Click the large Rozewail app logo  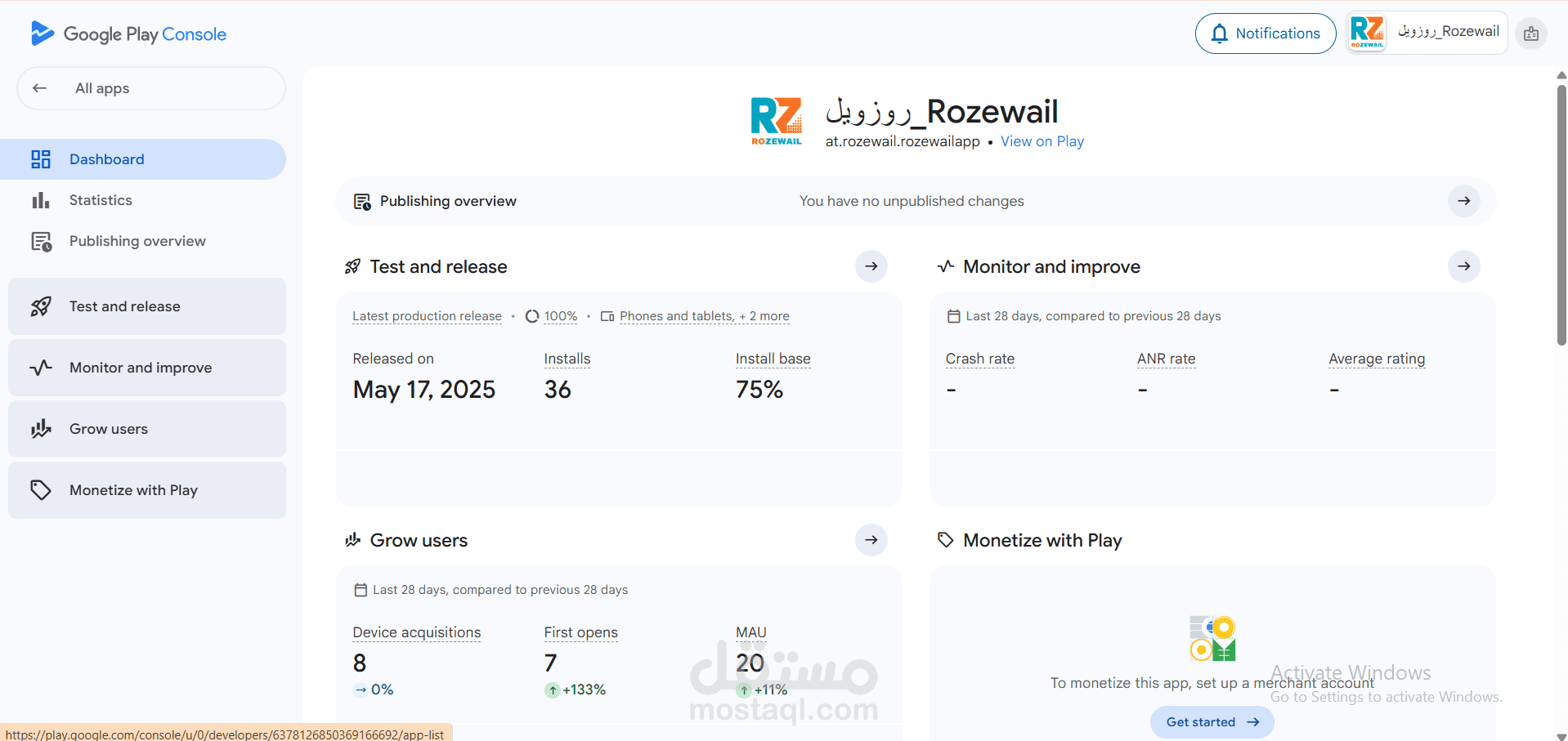(x=777, y=121)
